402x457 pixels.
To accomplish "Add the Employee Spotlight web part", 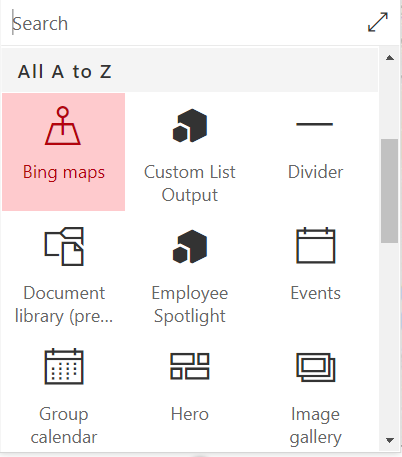I will (190, 273).
